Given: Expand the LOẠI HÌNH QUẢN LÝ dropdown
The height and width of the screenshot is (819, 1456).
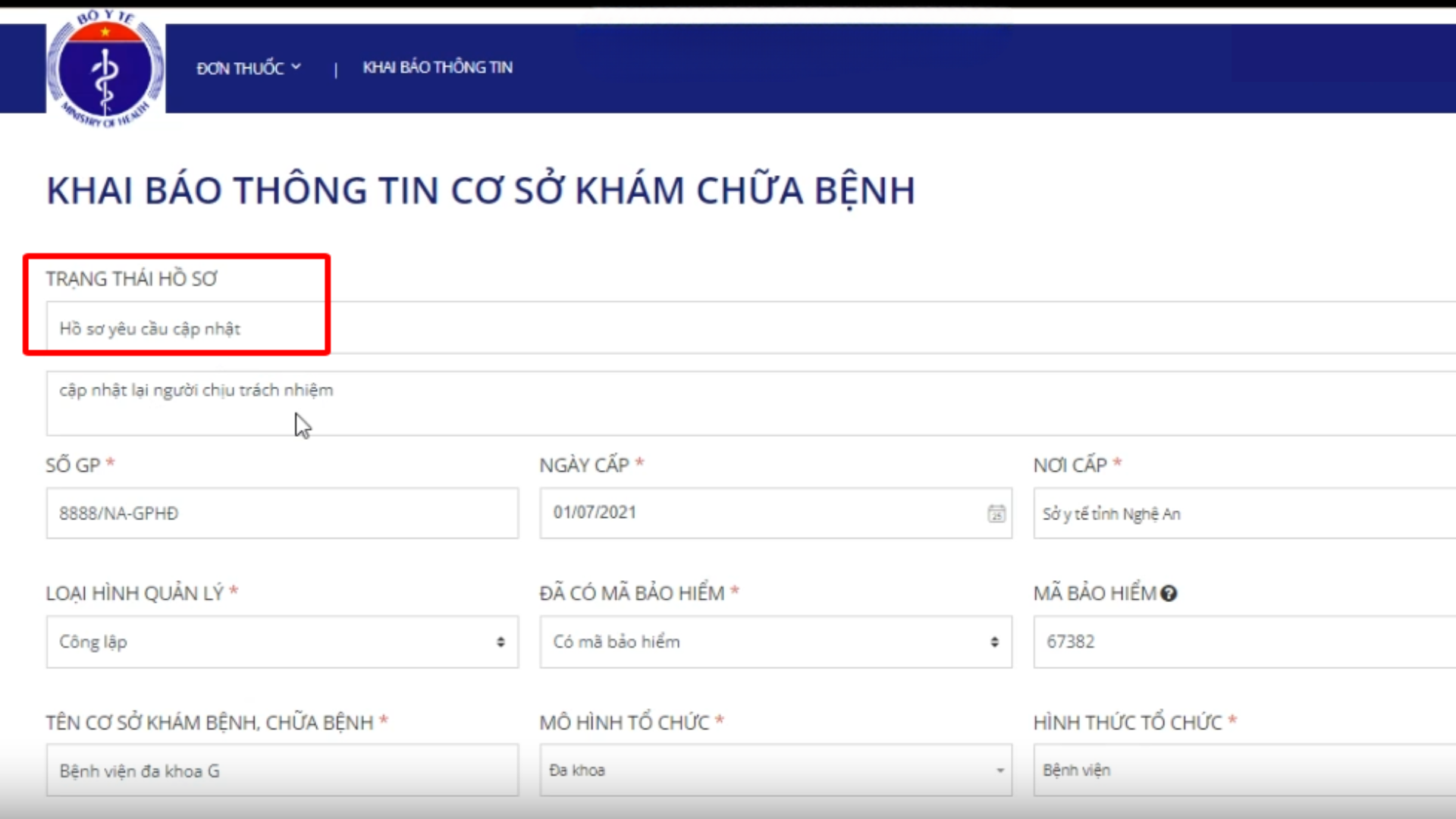Looking at the screenshot, I should pyautogui.click(x=282, y=642).
